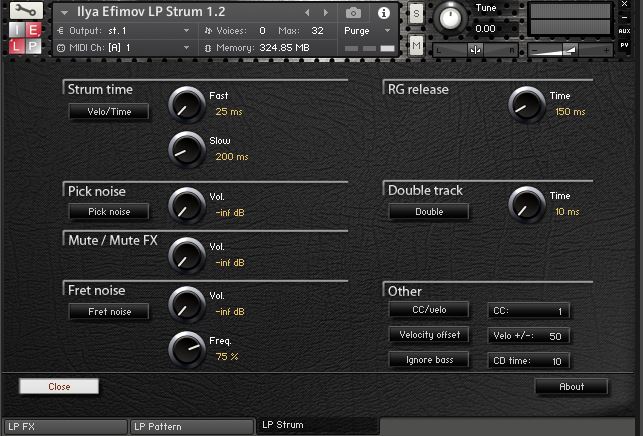
Task: Mute the instrument with M button
Action: click(416, 45)
